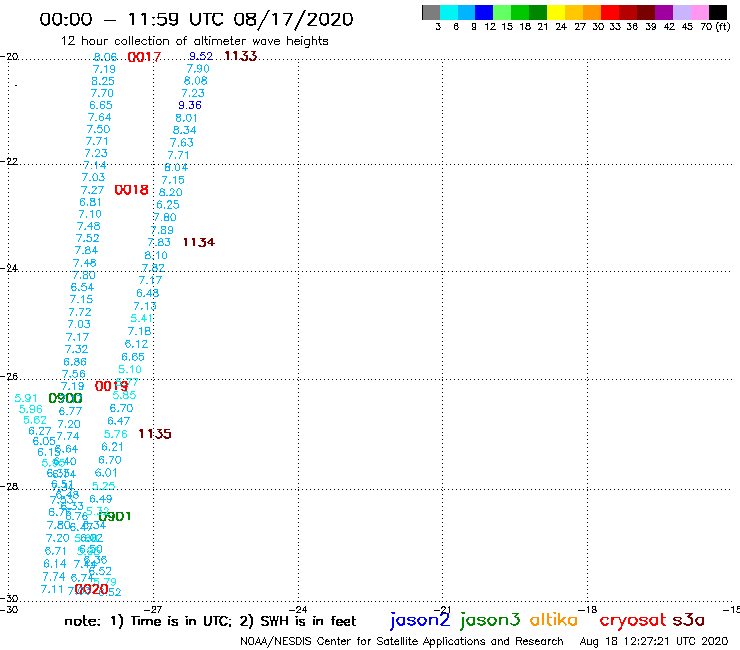The image size is (740, 650).
Task: Click the note about Time in UTC
Action: click(210, 621)
